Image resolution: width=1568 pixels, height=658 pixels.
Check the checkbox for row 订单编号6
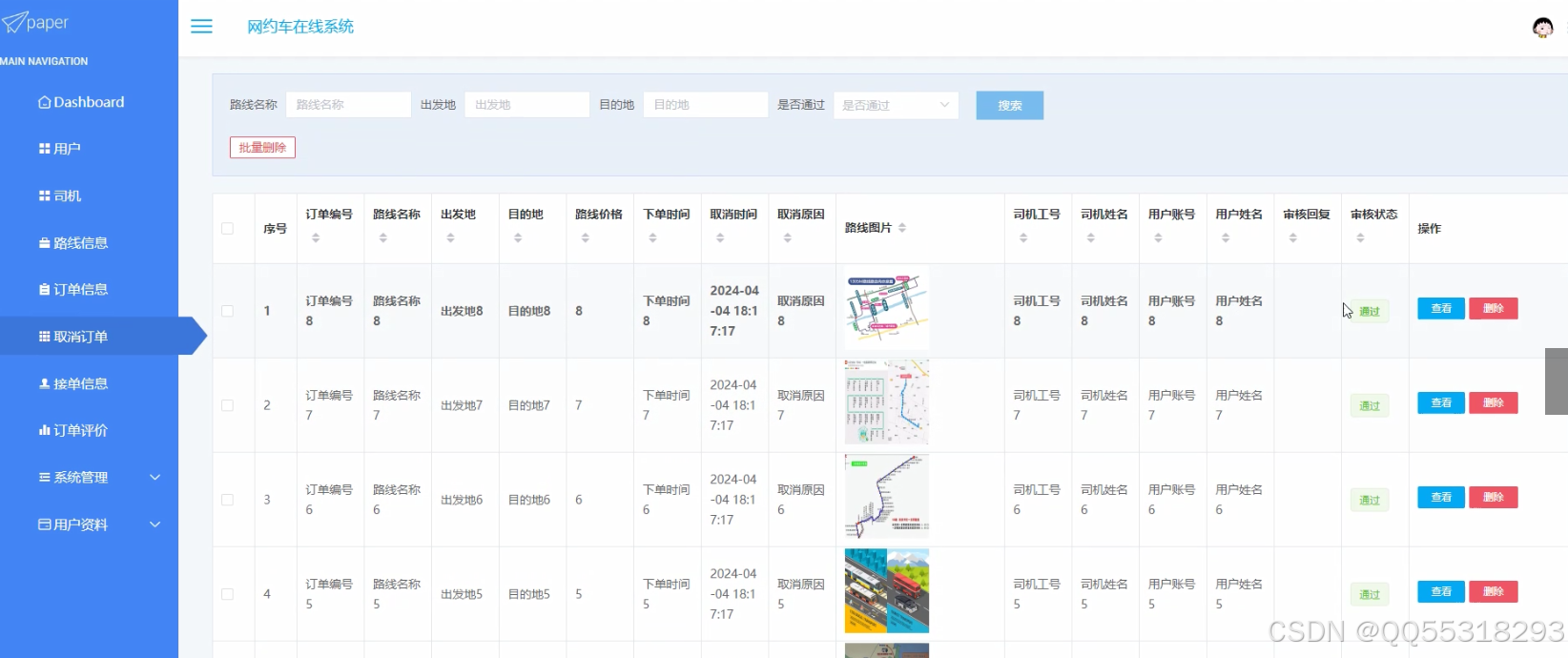[x=227, y=500]
